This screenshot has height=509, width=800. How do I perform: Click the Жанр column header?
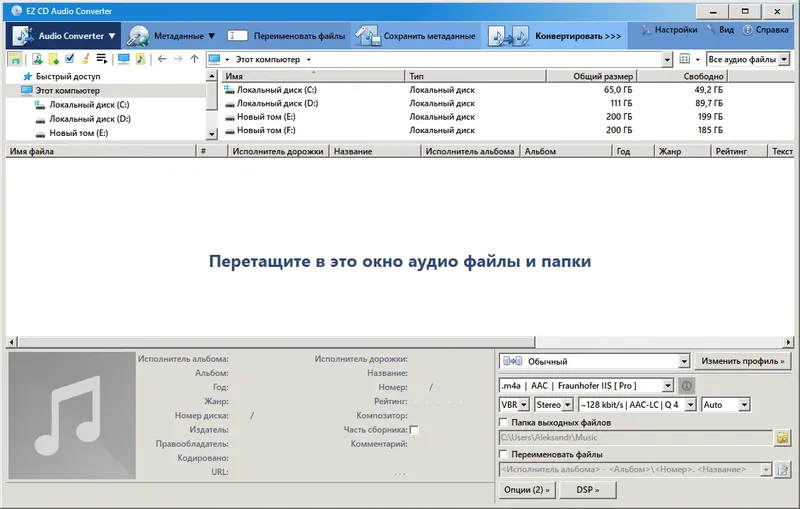click(x=682, y=151)
